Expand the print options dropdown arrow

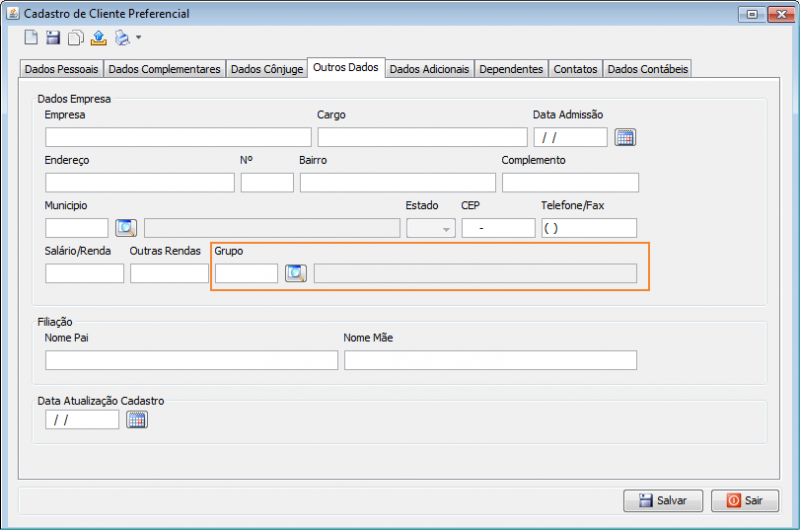pyautogui.click(x=138, y=37)
